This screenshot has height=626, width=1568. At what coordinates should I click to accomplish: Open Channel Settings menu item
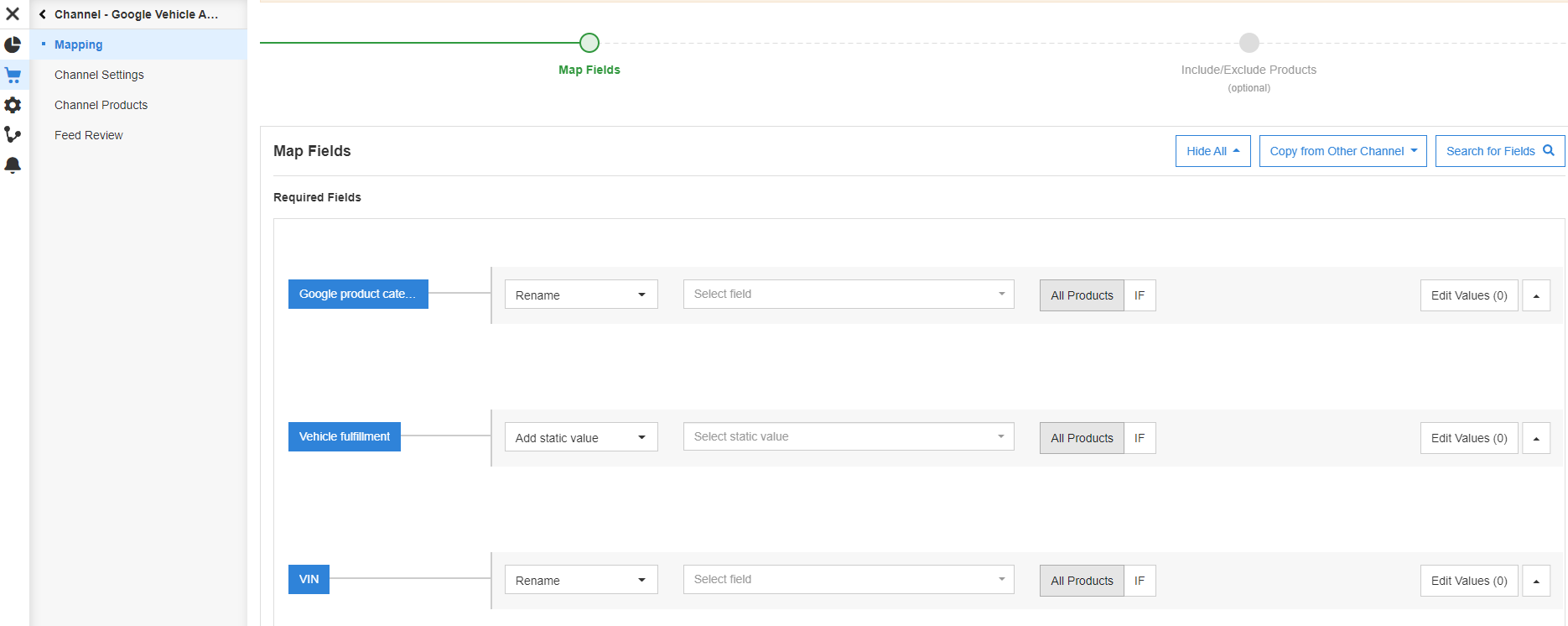point(99,75)
